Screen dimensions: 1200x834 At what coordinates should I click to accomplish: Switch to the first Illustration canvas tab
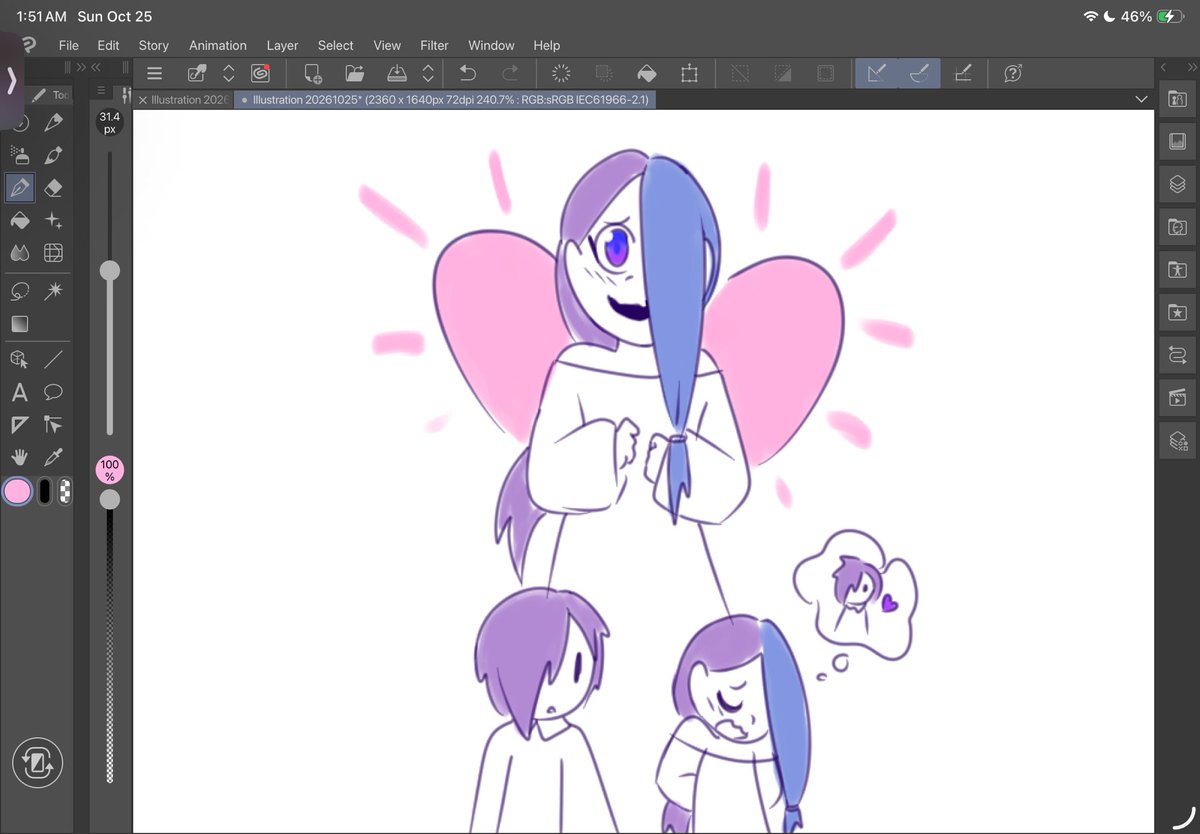pyautogui.click(x=184, y=100)
